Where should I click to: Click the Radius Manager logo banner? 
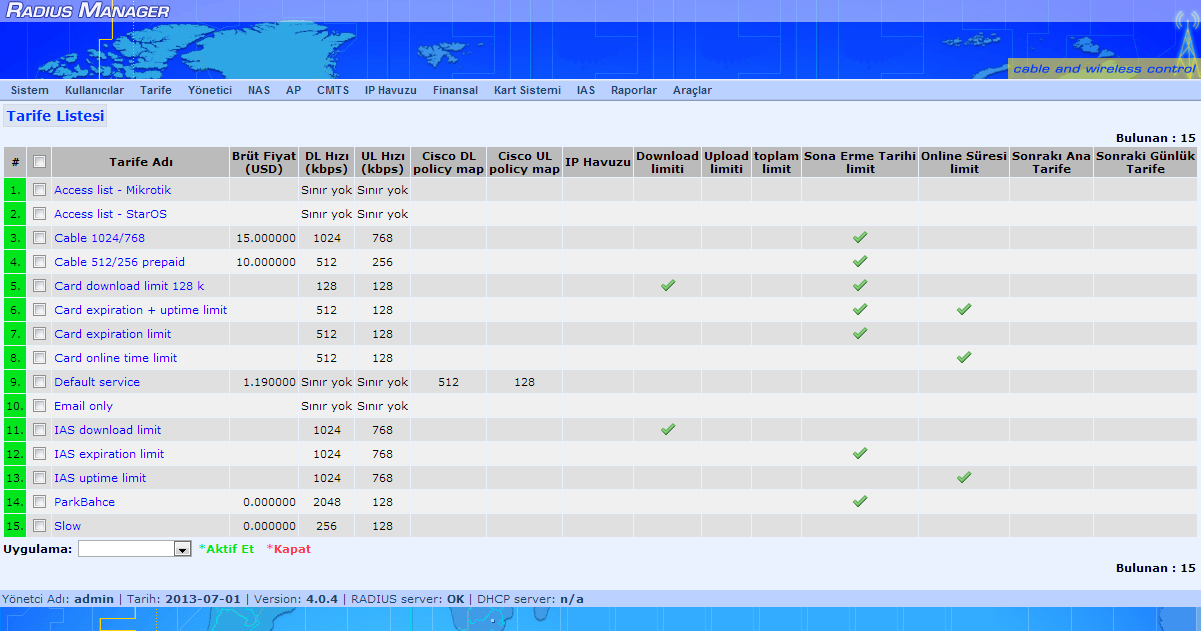click(x=90, y=10)
